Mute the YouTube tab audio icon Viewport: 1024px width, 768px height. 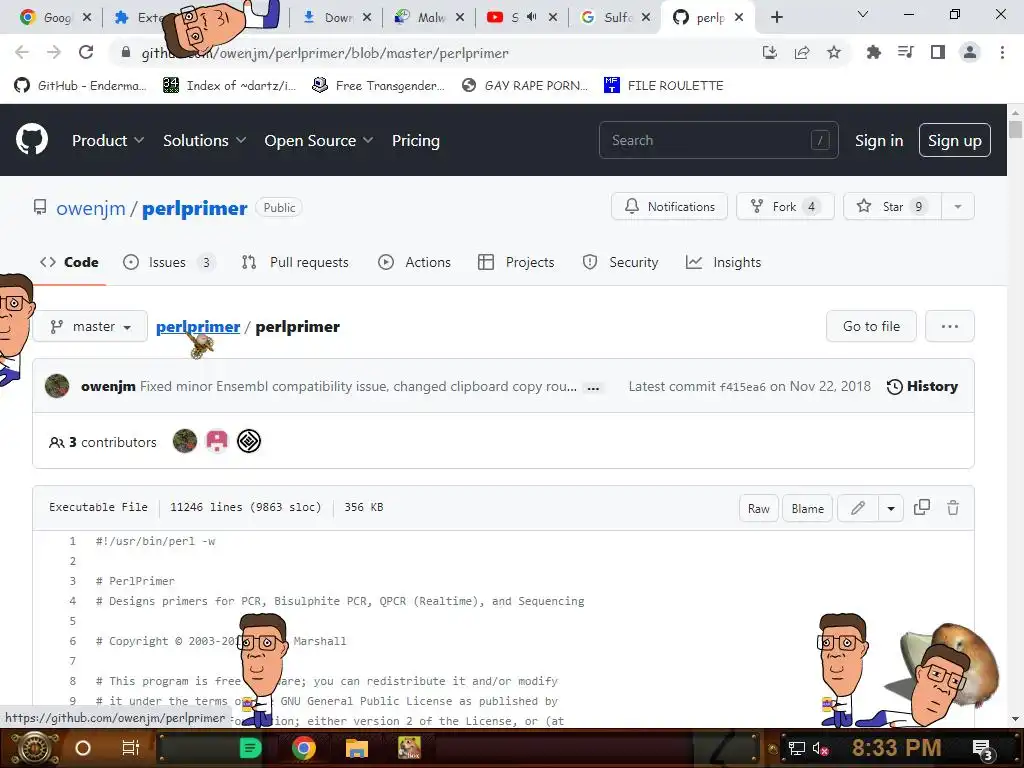tap(532, 17)
